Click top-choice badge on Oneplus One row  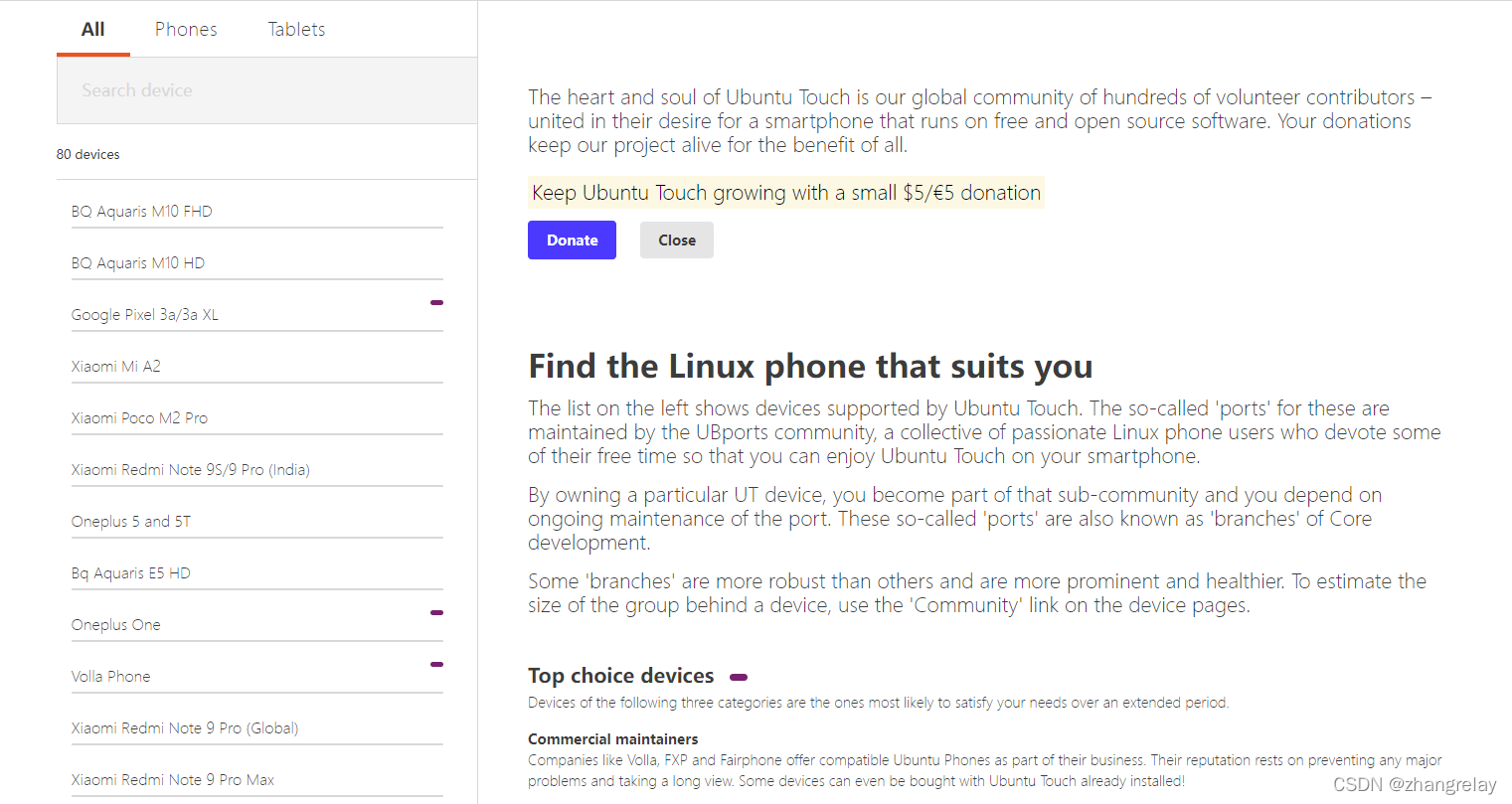pyautogui.click(x=436, y=612)
